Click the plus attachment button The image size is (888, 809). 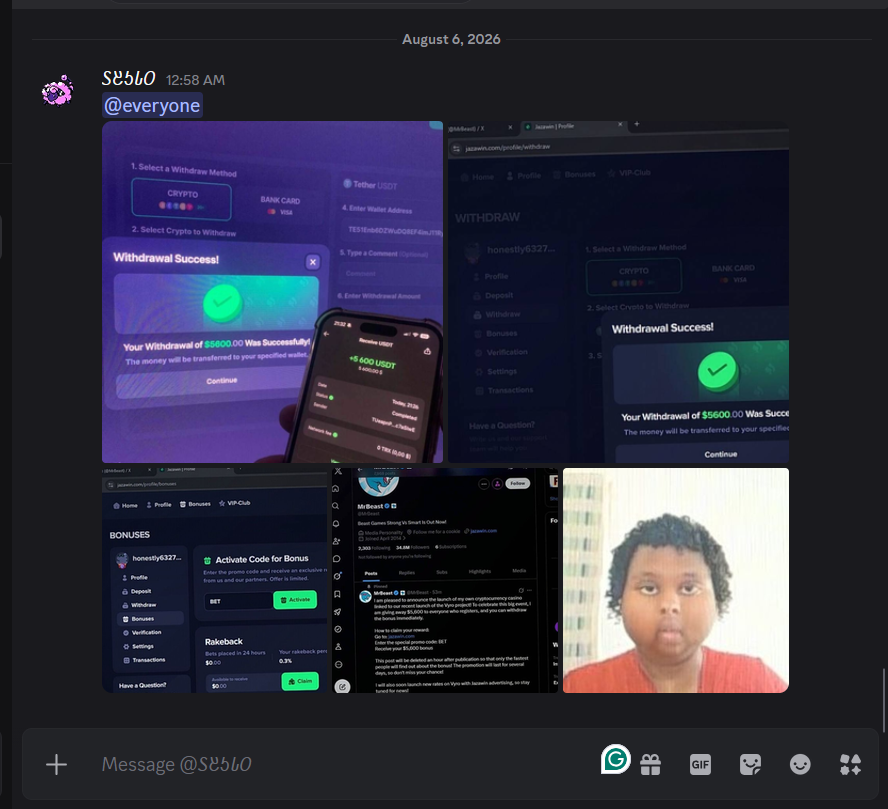[56, 764]
